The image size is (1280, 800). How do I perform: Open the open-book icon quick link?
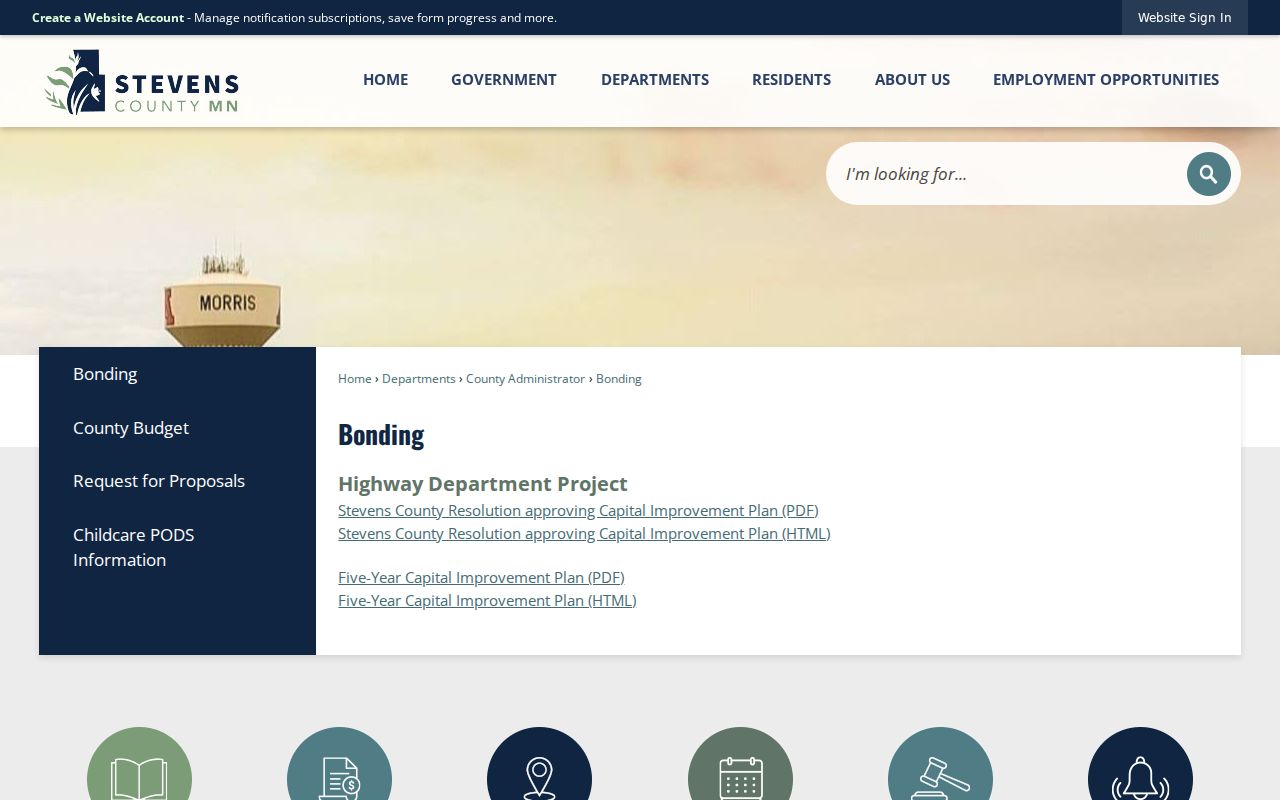coord(139,764)
